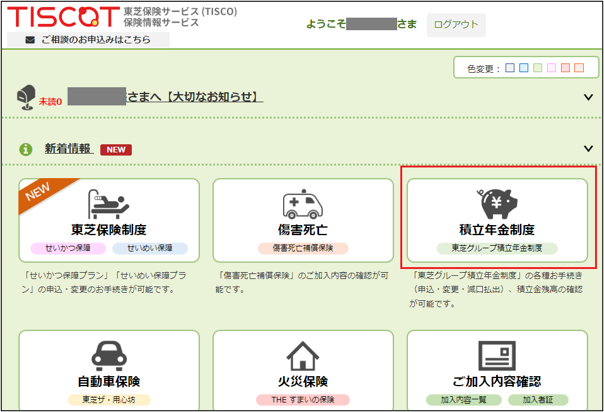
Task: Select the last orange color swatch
Action: 579,68
